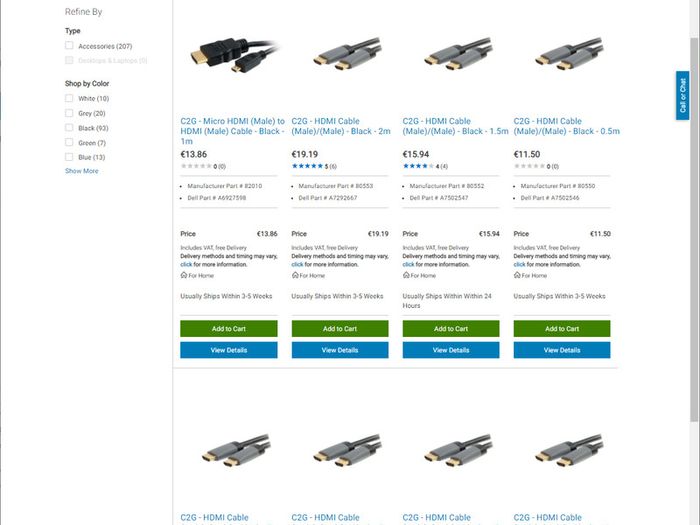Click the vertical page scrollbar
700x525 pixels.
(694, 230)
